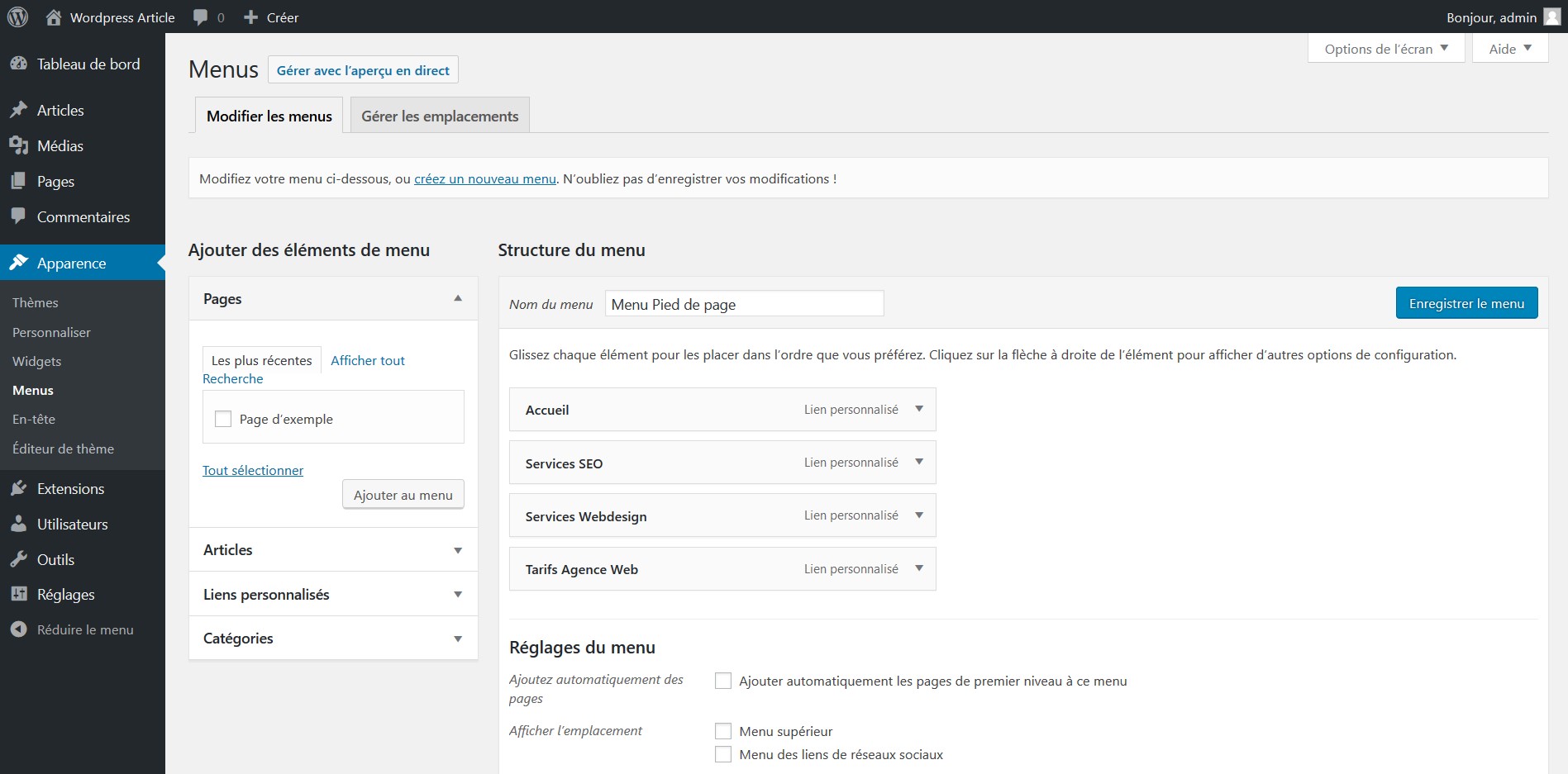Screen dimensions: 1568x774
Task: Click Enregistrer le menu button
Action: coord(1466,303)
